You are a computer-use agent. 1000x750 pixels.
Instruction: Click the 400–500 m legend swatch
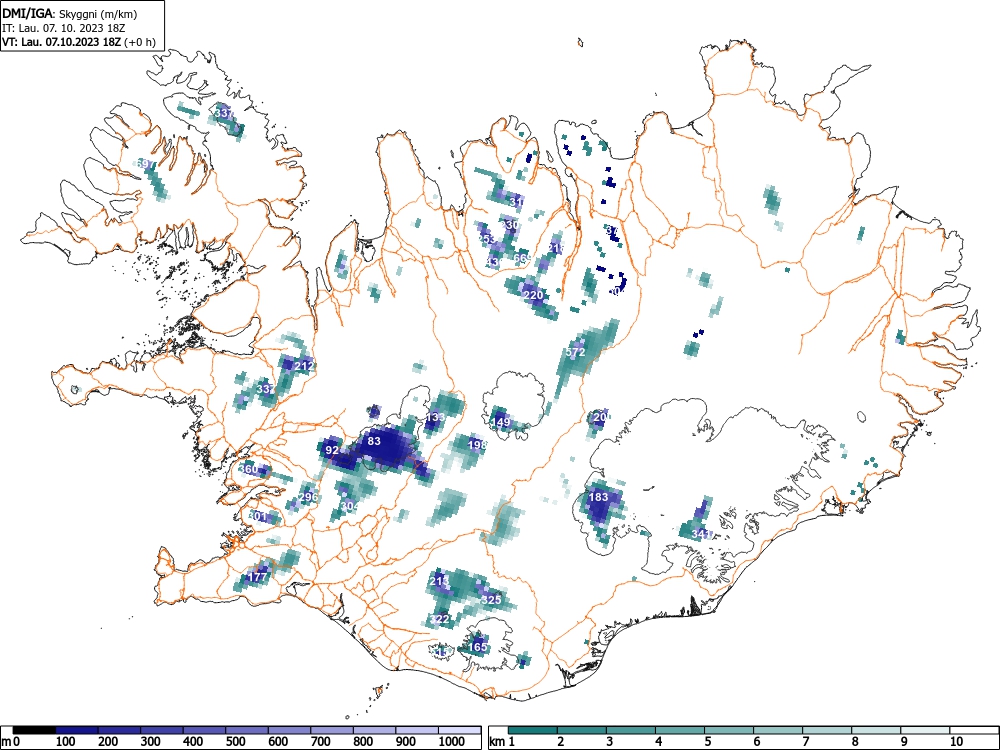205,730
